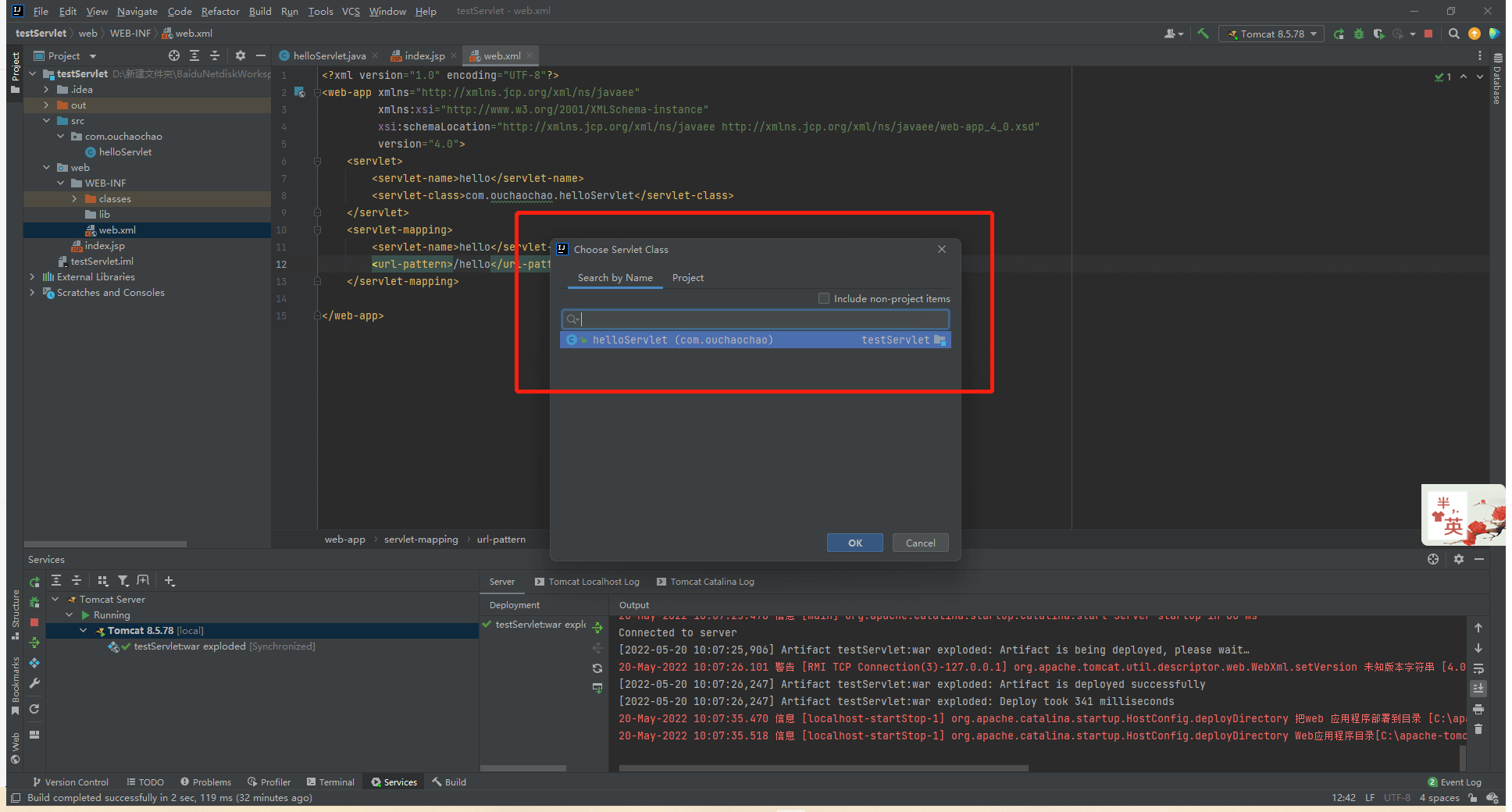Image resolution: width=1512 pixels, height=812 pixels.
Task: Toggle the Structure tool window side tab
Action: [x=15, y=614]
